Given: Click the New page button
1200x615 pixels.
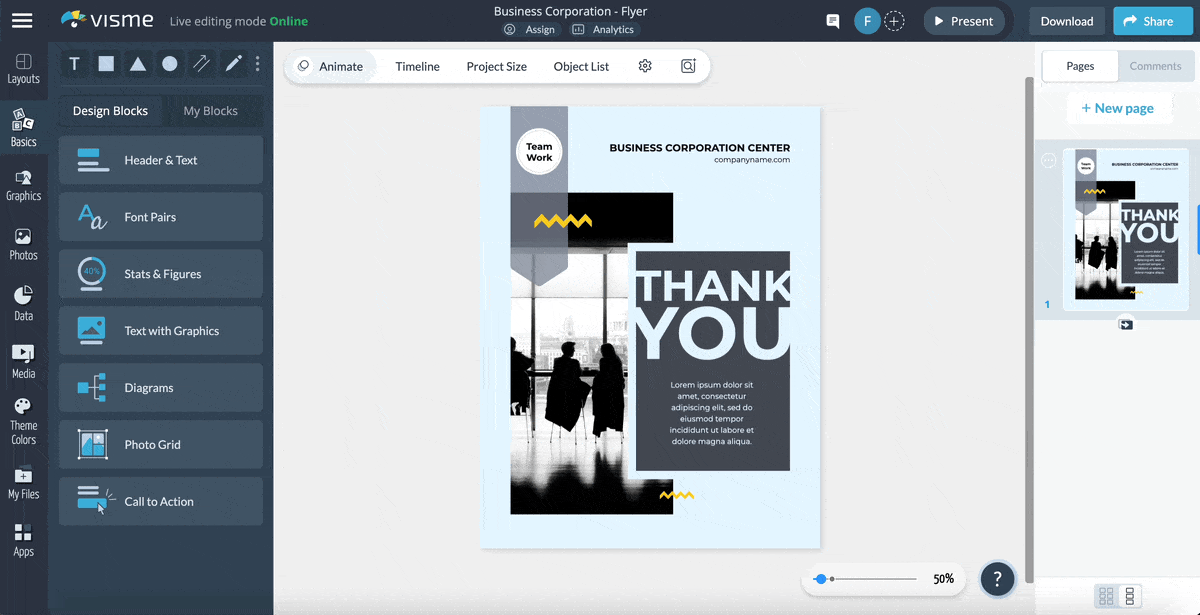Looking at the screenshot, I should click(1119, 107).
